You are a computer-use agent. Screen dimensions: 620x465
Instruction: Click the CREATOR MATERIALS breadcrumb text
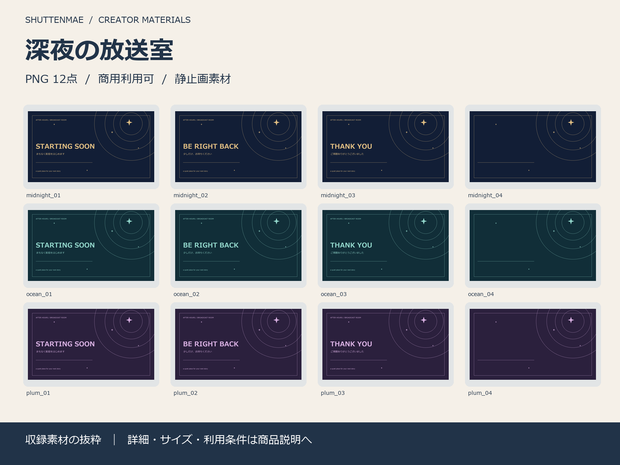coord(144,20)
